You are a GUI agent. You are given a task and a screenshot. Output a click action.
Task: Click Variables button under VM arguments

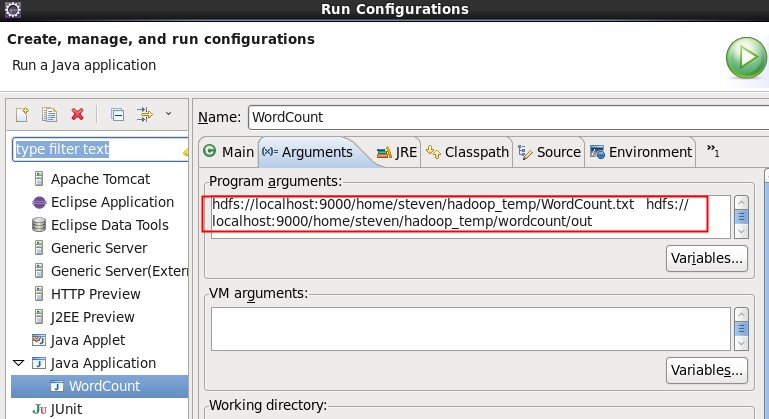(x=707, y=370)
